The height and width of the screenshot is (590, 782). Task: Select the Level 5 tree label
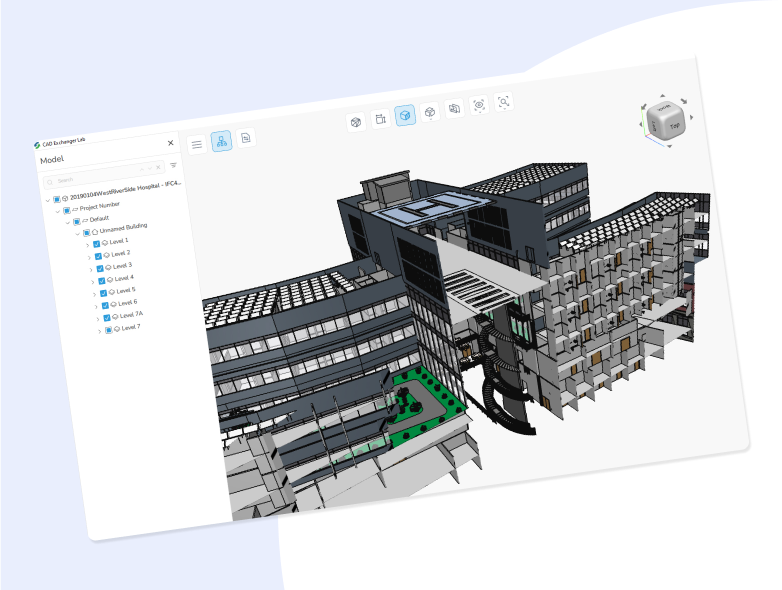coord(126,290)
